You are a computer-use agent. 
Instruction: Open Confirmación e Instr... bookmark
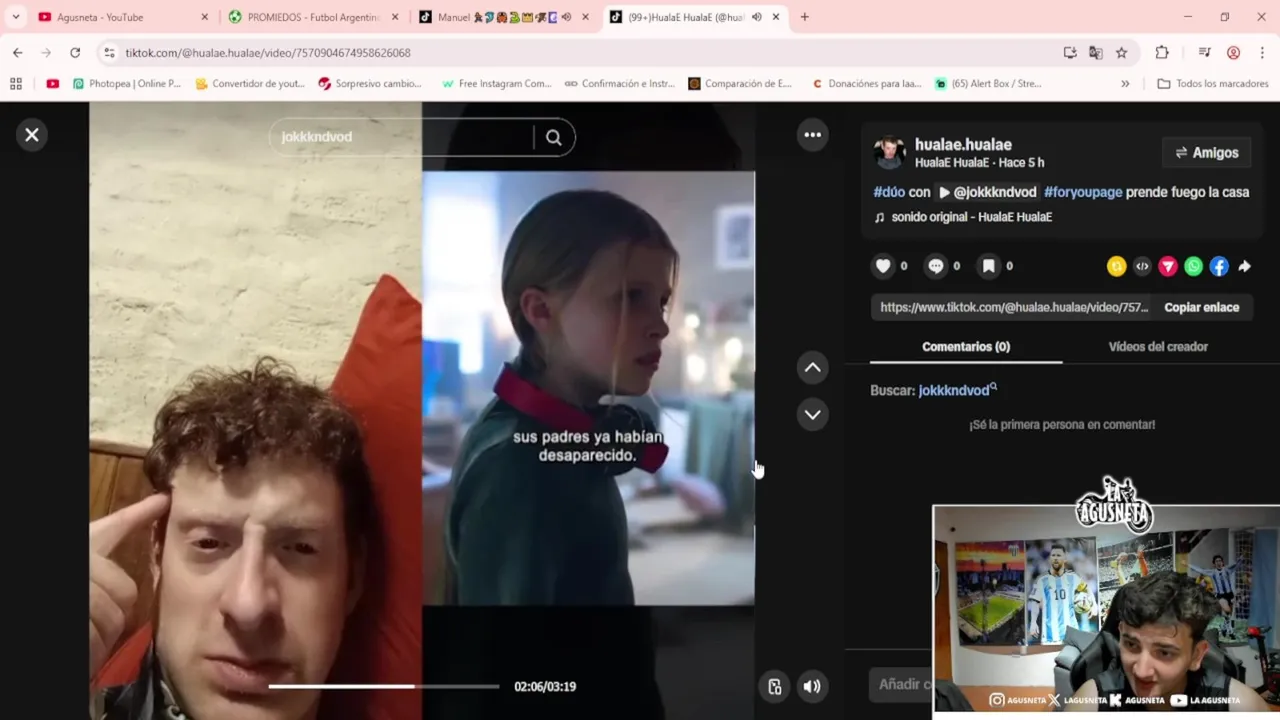[620, 84]
